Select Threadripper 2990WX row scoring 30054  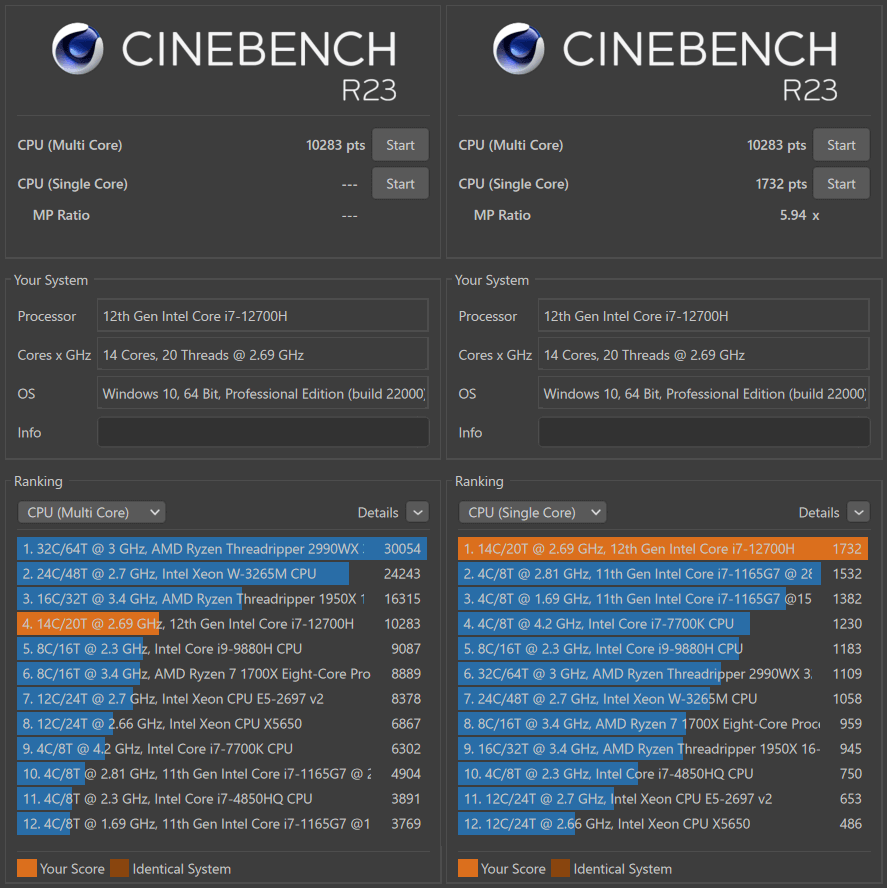[222, 549]
